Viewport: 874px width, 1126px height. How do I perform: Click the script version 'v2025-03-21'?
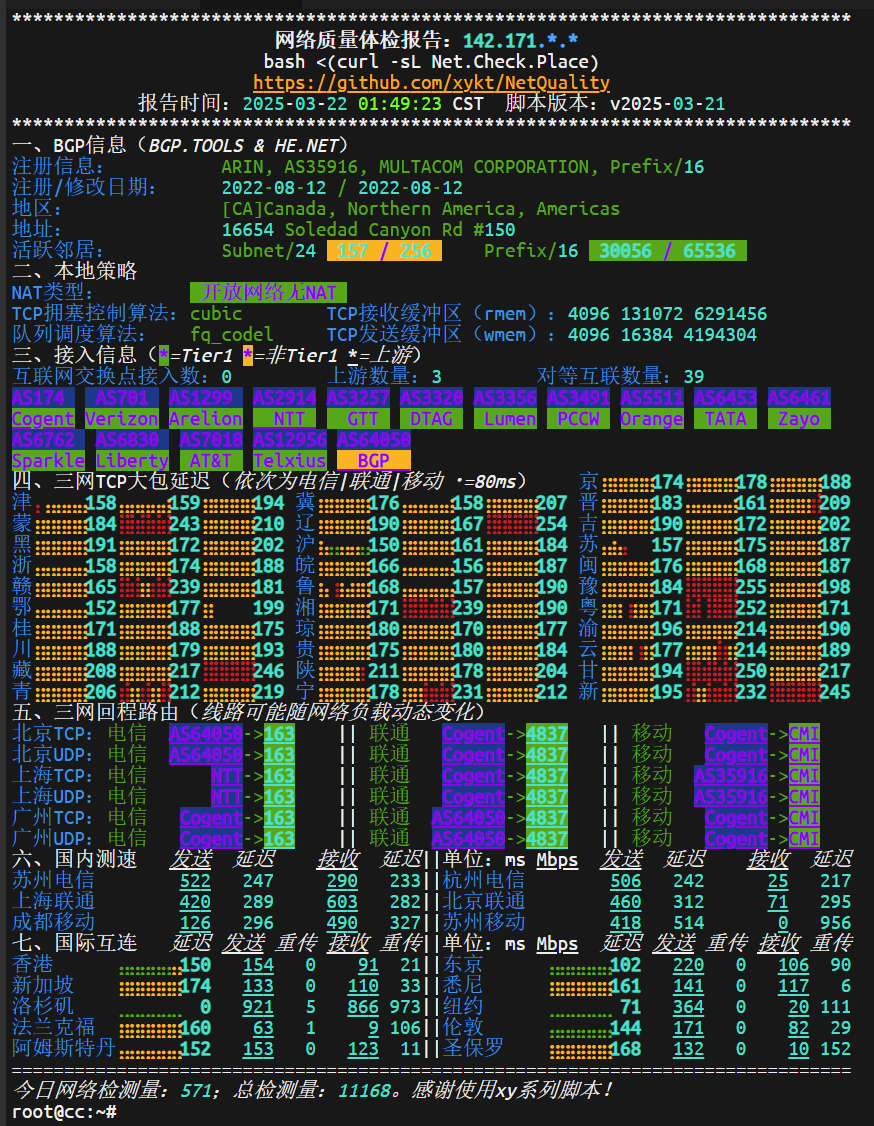click(667, 103)
